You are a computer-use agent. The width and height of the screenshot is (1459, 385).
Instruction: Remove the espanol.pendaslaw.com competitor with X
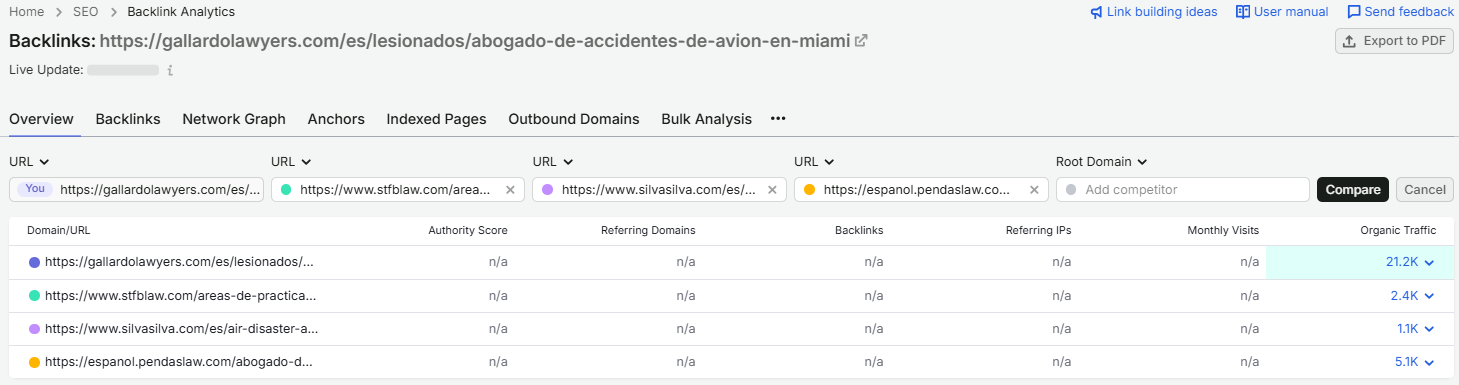1033,189
